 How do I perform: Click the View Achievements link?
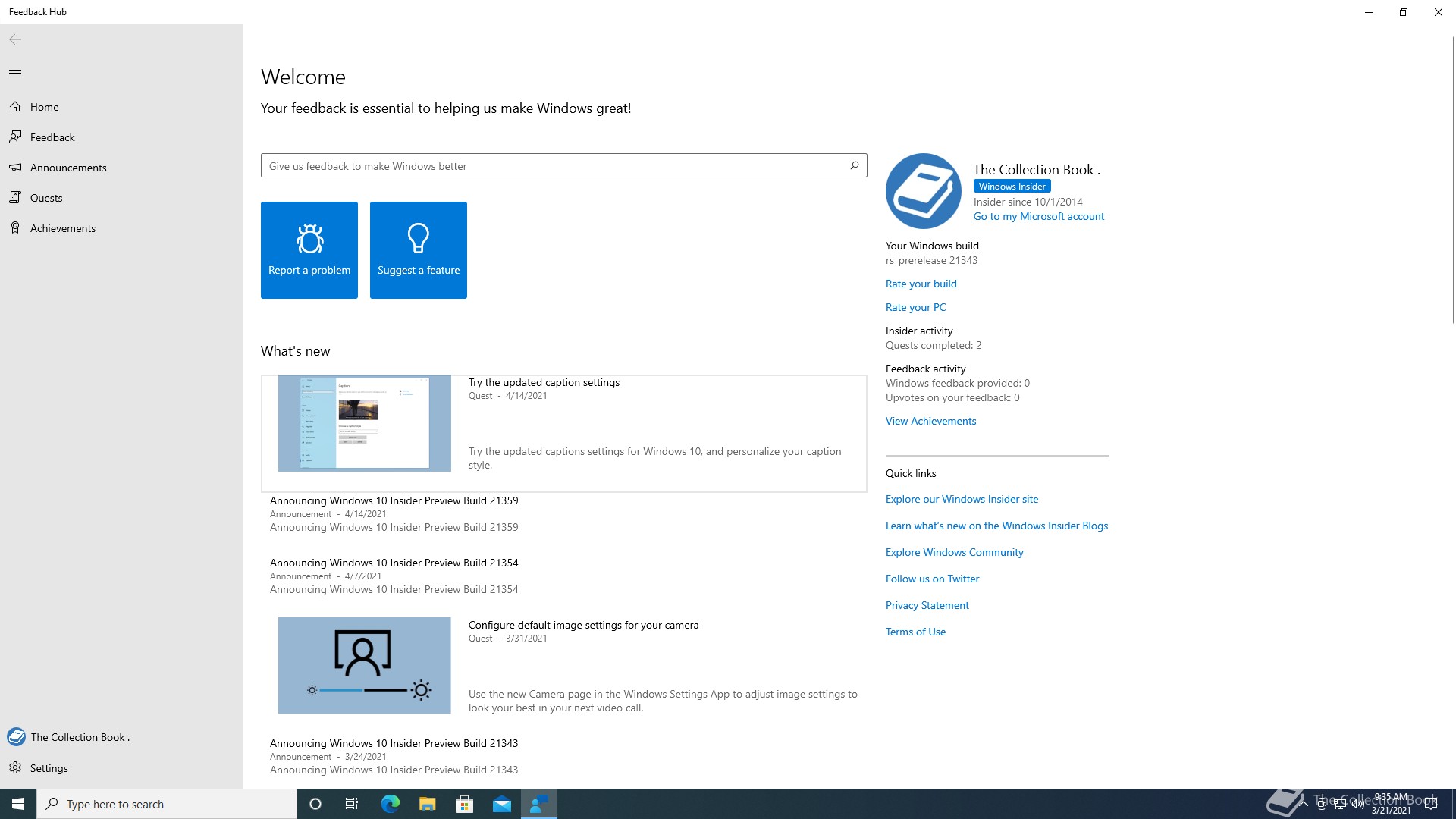click(x=930, y=422)
